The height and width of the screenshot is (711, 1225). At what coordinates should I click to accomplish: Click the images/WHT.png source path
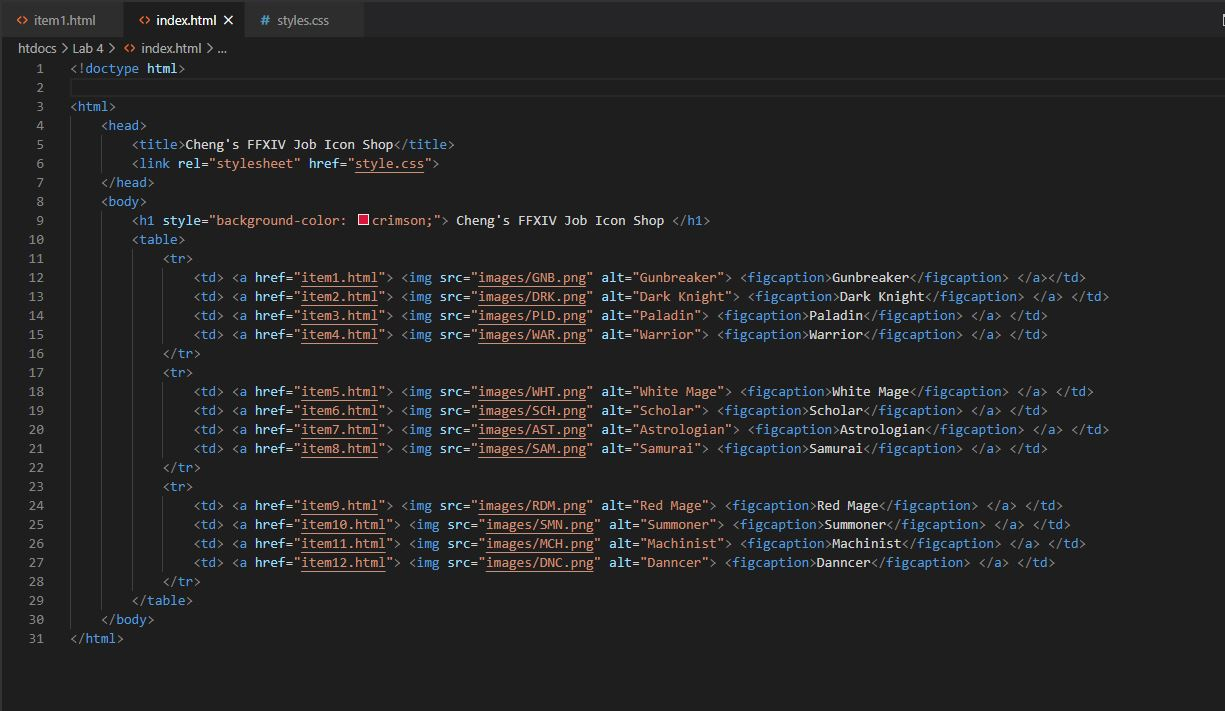(532, 391)
